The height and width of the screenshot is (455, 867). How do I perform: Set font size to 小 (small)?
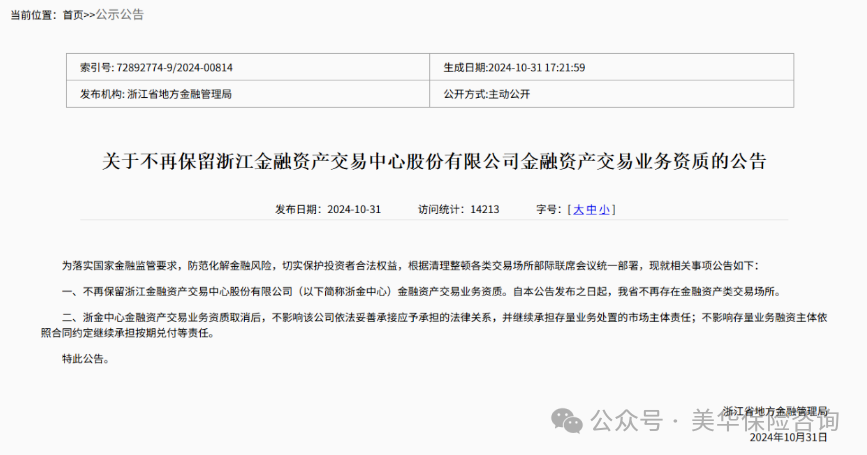pyautogui.click(x=606, y=210)
